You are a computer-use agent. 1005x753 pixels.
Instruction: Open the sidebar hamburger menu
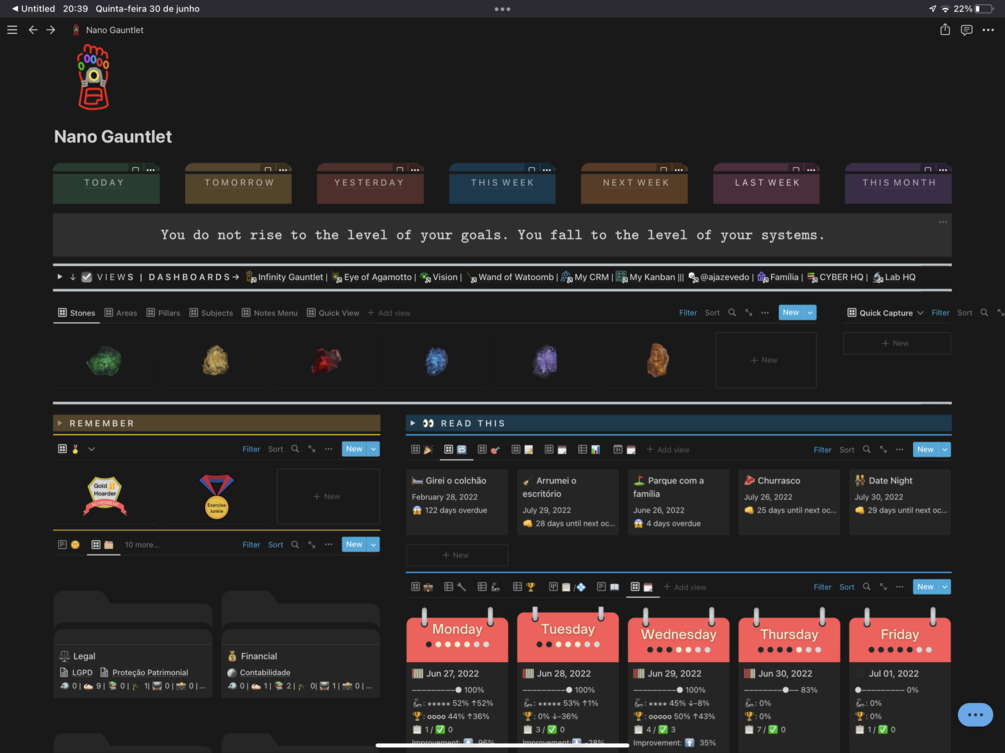pos(12,30)
